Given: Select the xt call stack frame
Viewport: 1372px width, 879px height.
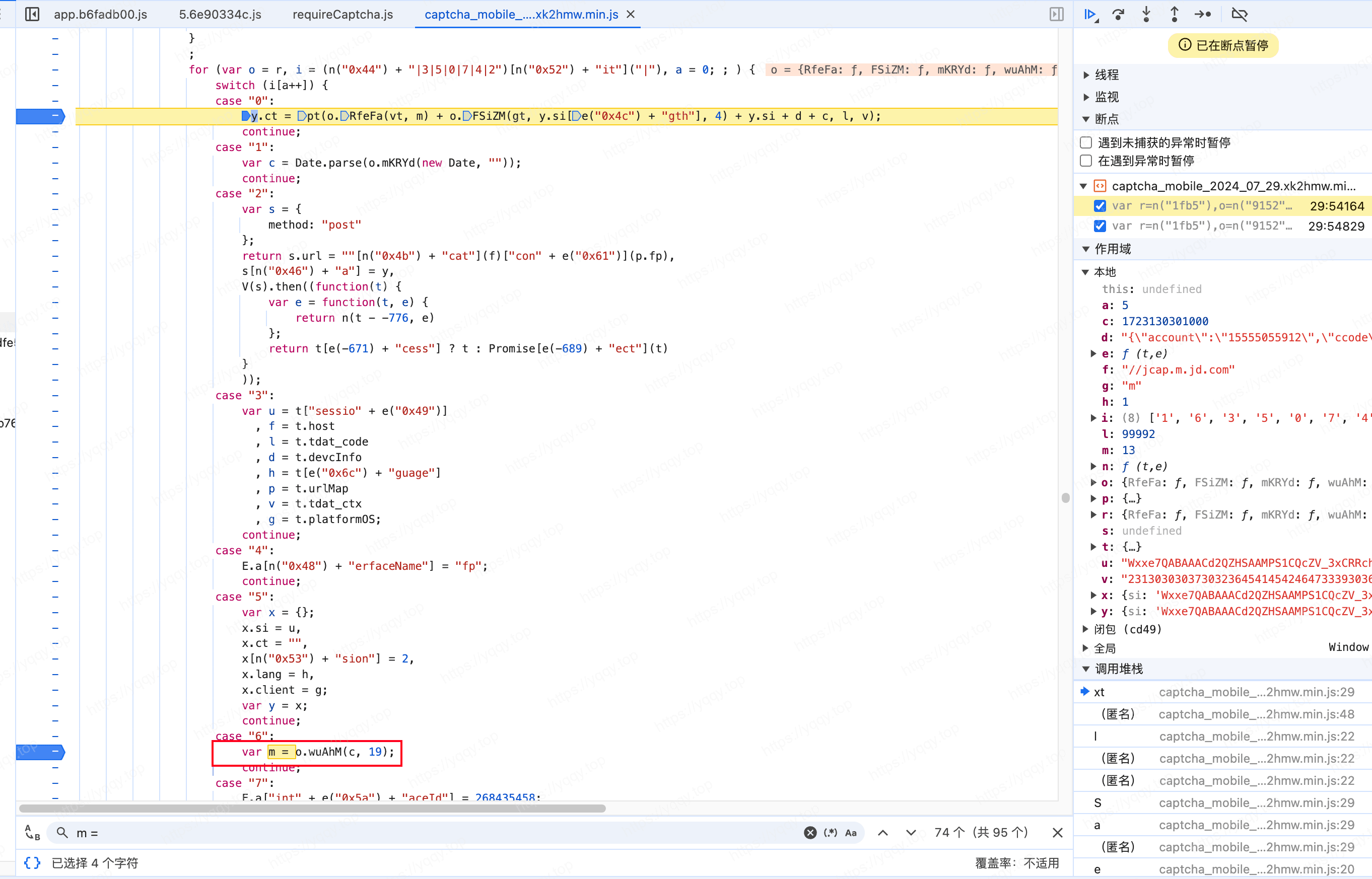Looking at the screenshot, I should (x=1222, y=692).
